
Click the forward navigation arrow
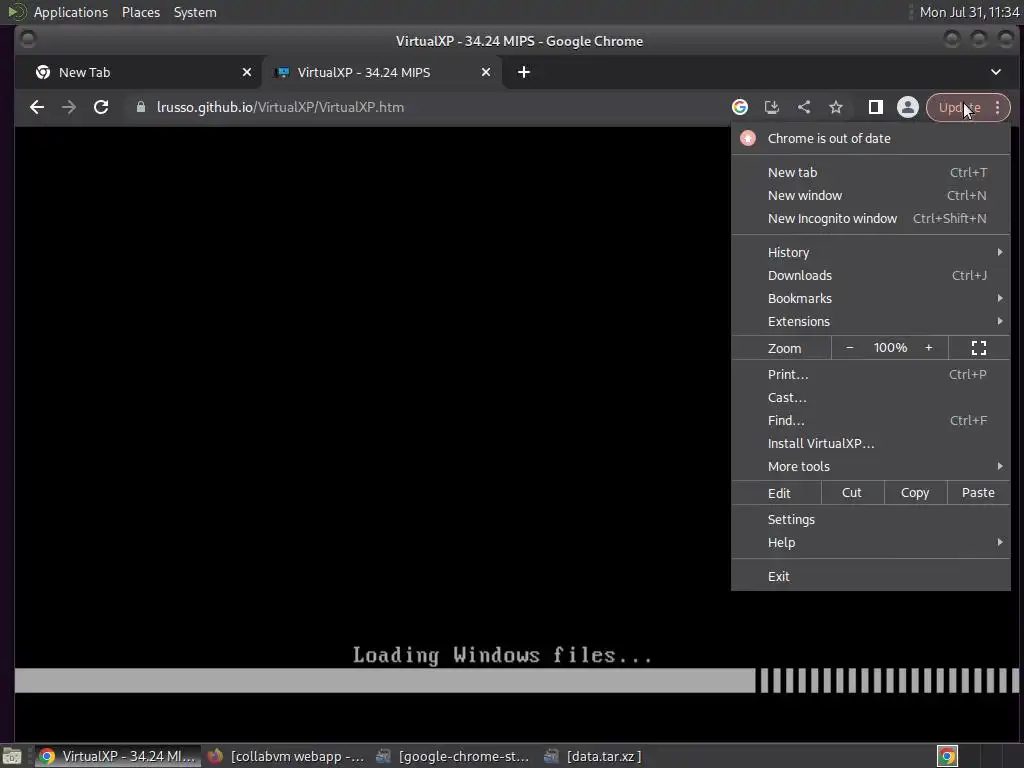(x=69, y=107)
